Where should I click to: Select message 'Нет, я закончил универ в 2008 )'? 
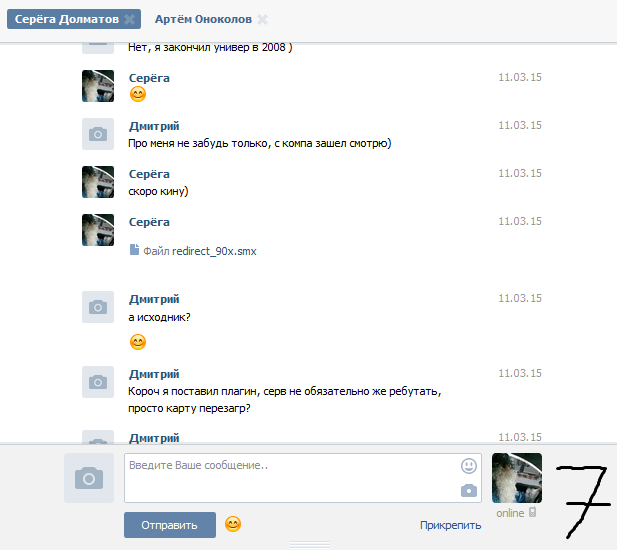(210, 48)
